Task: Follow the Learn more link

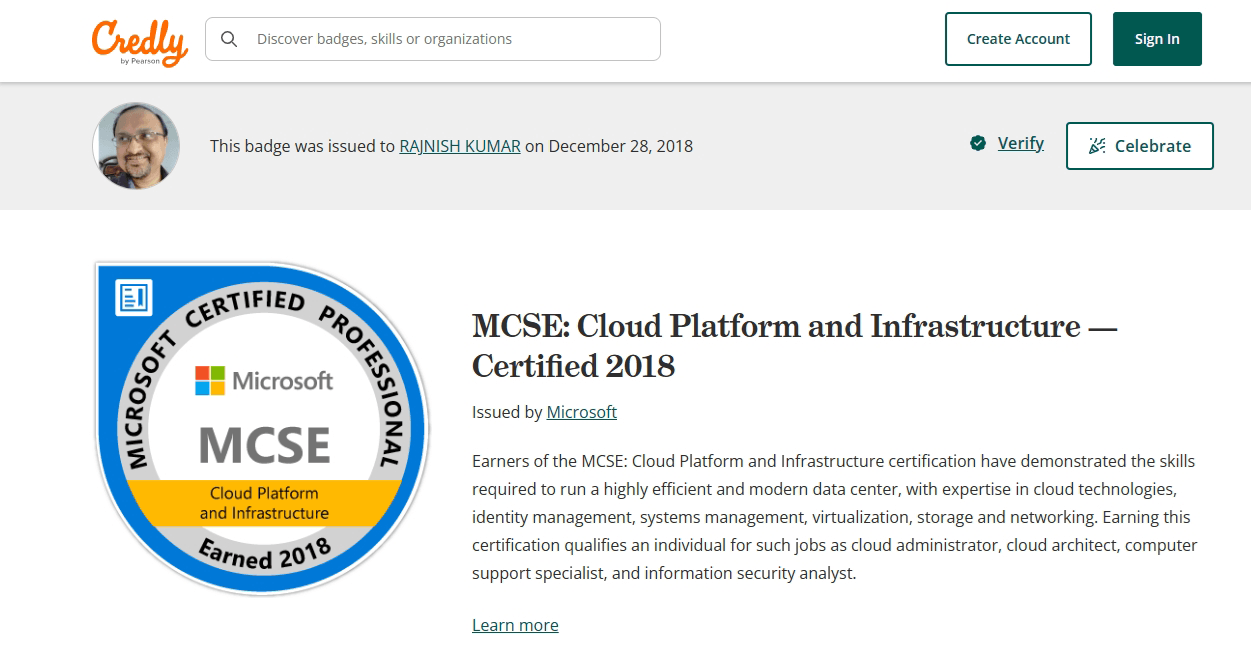Action: pyautogui.click(x=515, y=625)
